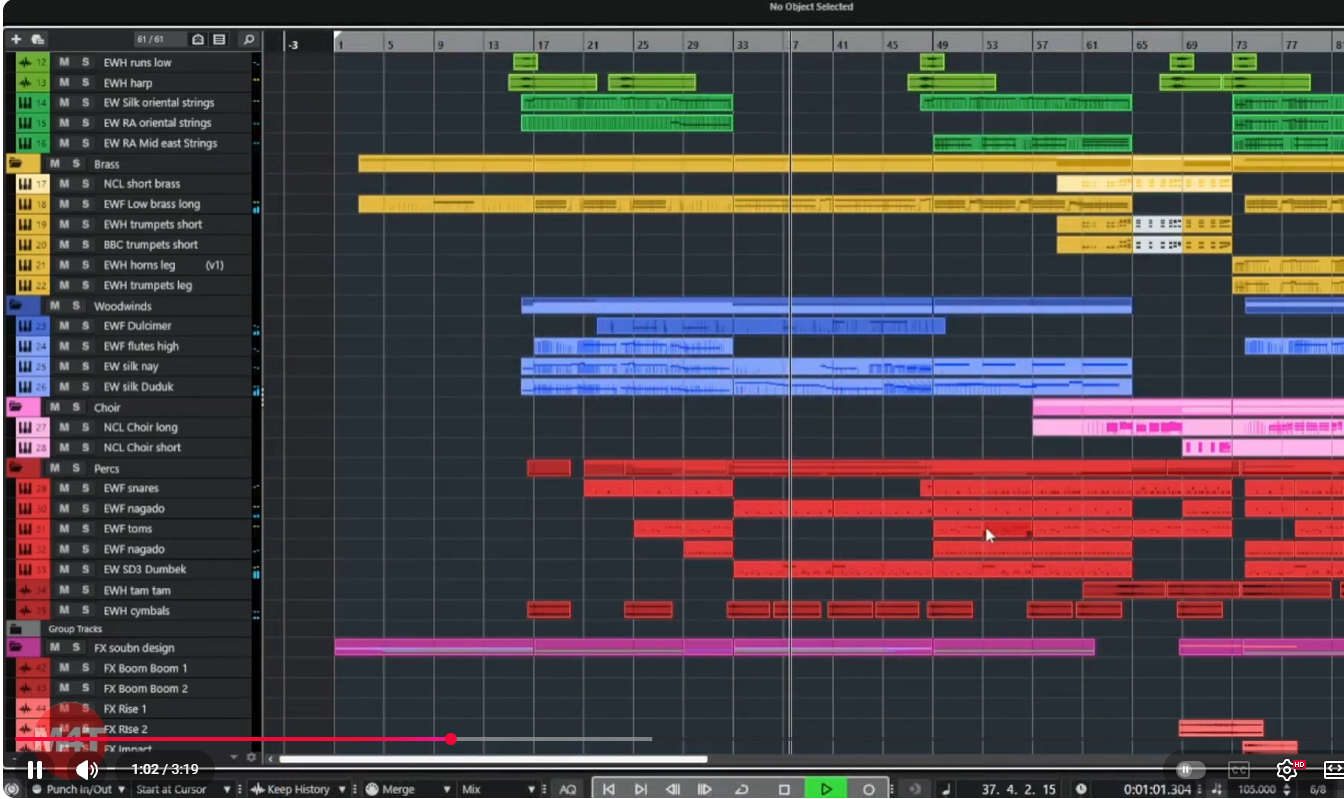The image size is (1344, 799).
Task: Toggle the cycle loop transport icon
Action: 742,789
